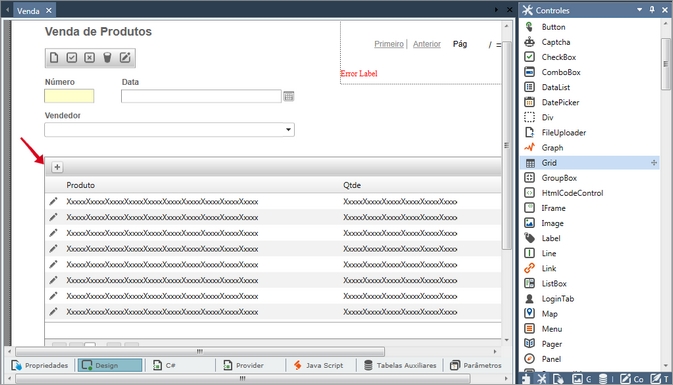The image size is (673, 385).
Task: Click the new record document icon
Action: (54, 58)
